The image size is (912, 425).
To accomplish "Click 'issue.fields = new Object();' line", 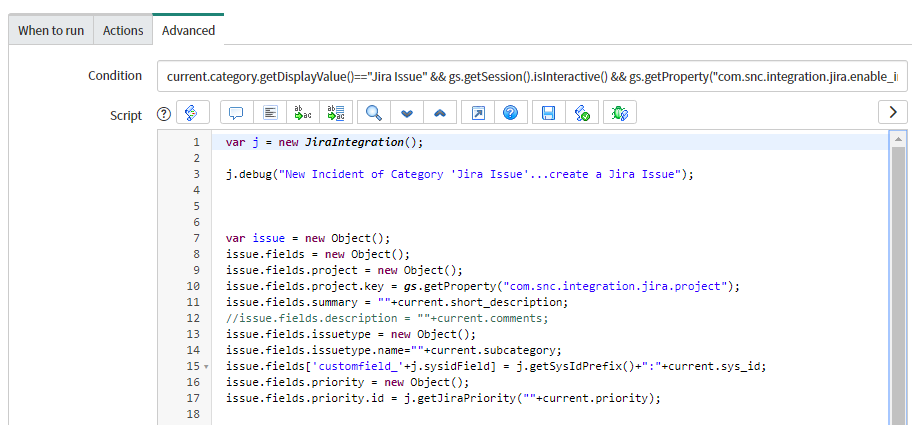I will tap(318, 254).
